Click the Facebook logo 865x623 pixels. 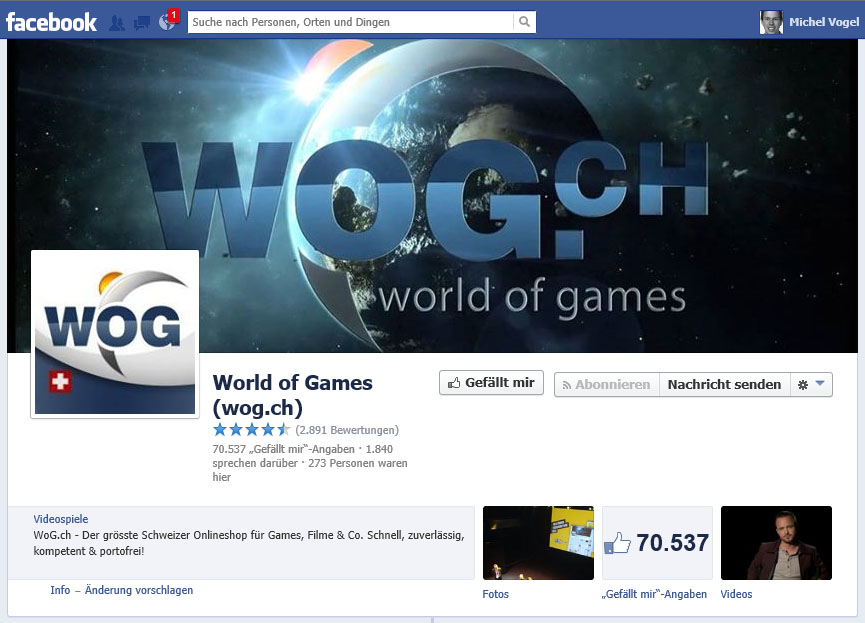(51, 22)
